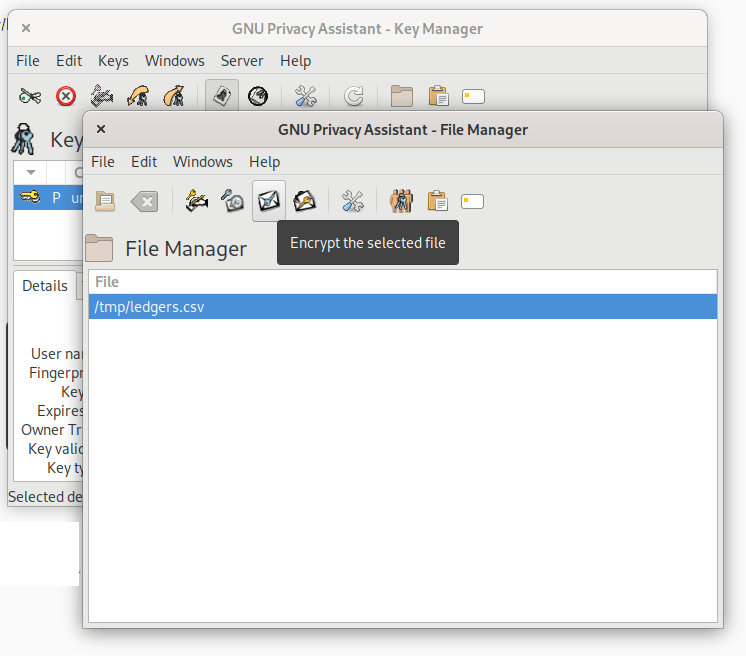Click the Sign file icon in File Manager
Image resolution: width=746 pixels, height=656 pixels.
197,201
